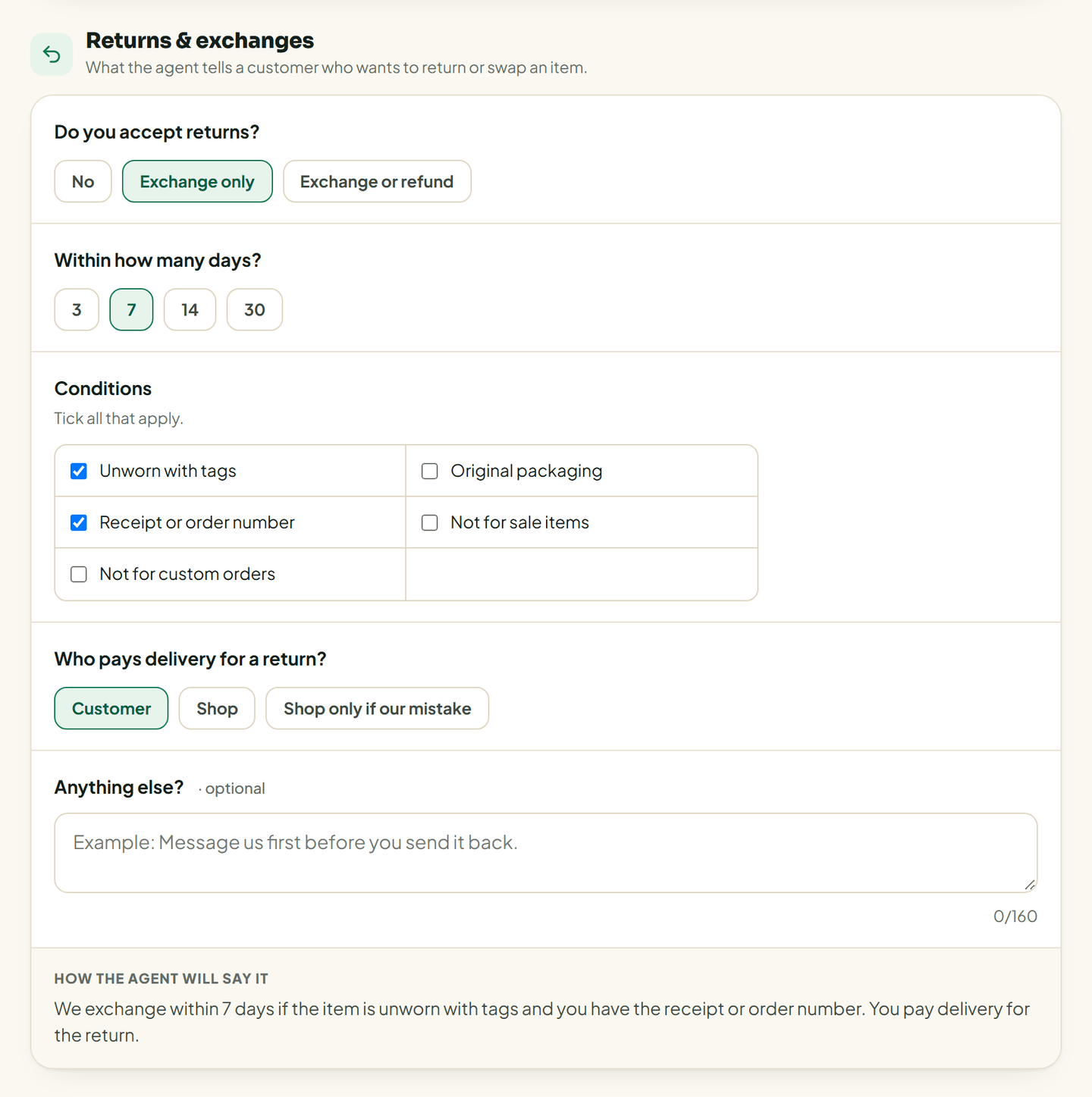Click into the Anything else text area
This screenshot has width=1092, height=1097.
click(x=546, y=853)
